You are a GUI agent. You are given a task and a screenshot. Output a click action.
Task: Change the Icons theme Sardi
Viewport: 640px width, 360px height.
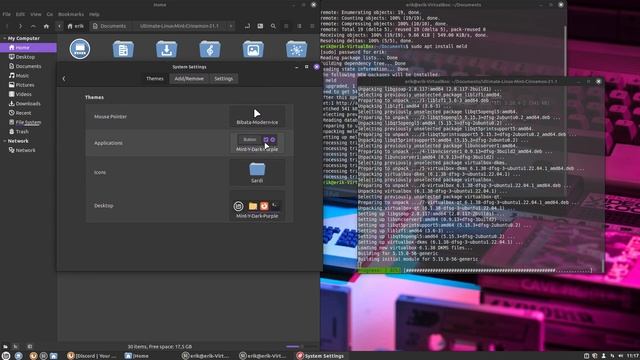[257, 172]
